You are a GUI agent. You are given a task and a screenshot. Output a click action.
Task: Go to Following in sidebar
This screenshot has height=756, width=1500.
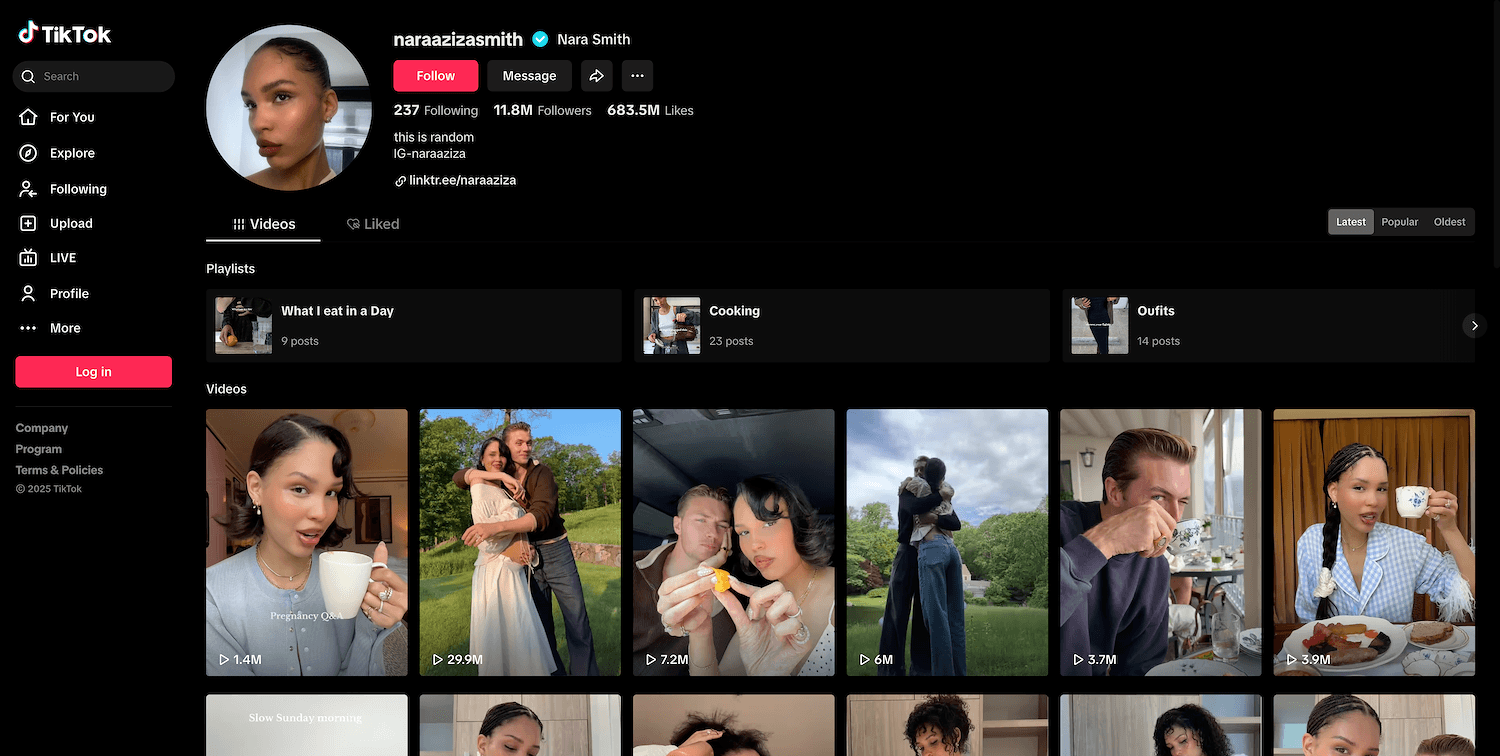point(78,189)
